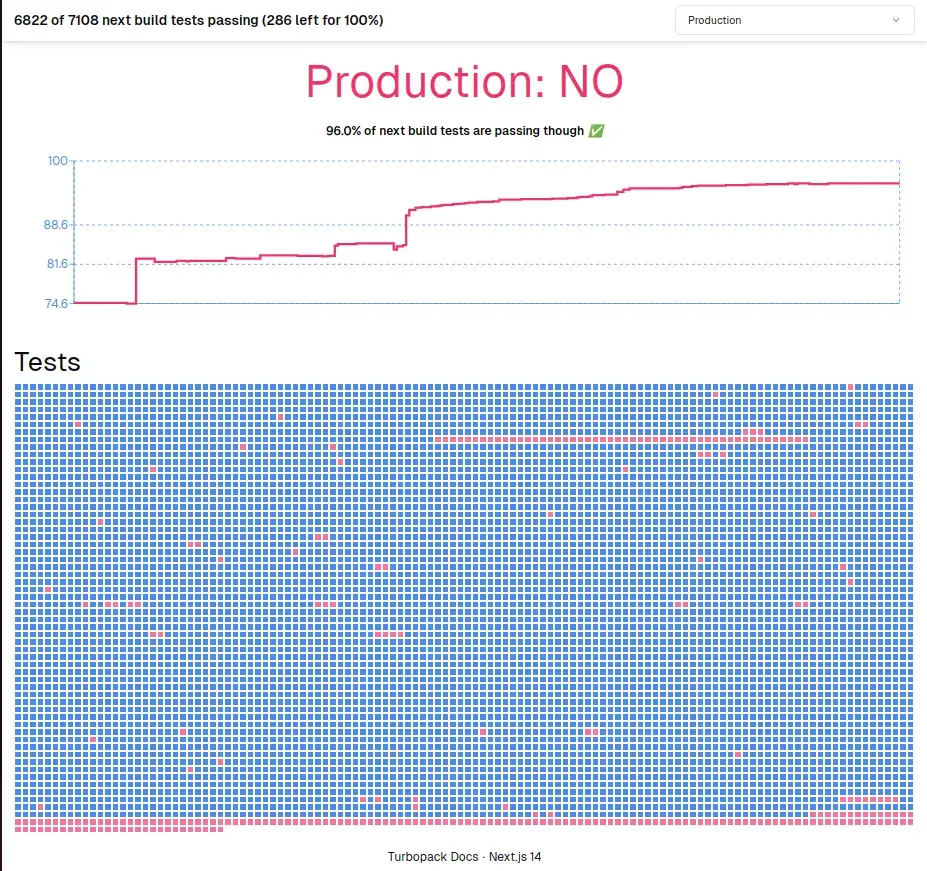Click the first vertical jump in the chart line

tap(136, 281)
